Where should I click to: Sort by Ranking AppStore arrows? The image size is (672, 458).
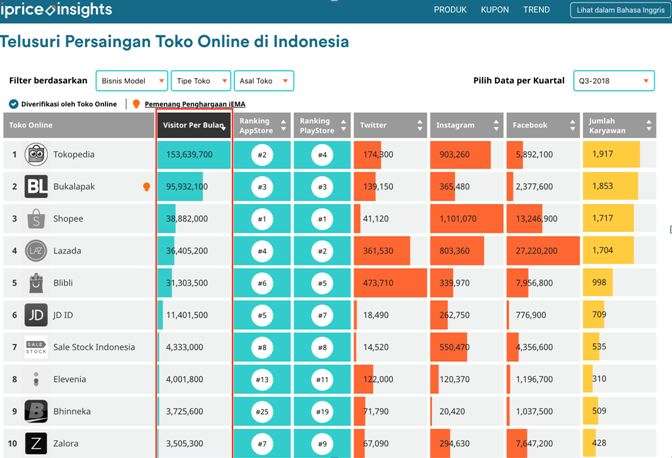pos(283,125)
